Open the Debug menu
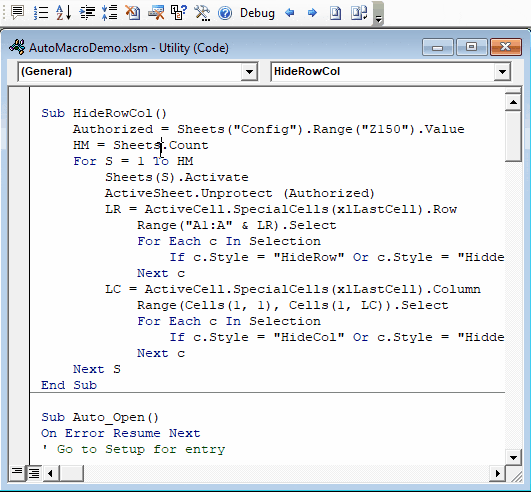This screenshot has height=492, width=531. pos(257,13)
